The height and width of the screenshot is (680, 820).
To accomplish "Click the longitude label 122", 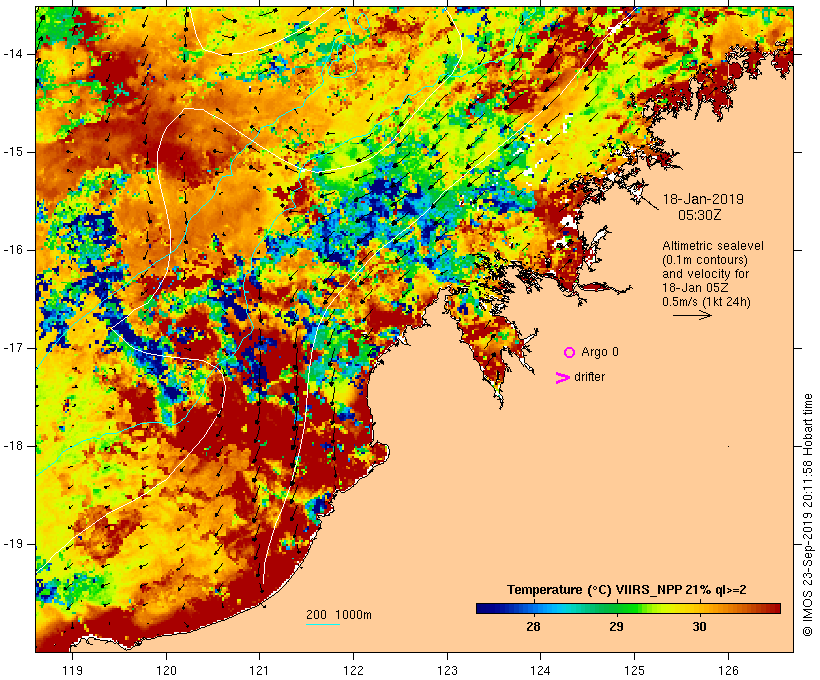I will pyautogui.click(x=354, y=670).
